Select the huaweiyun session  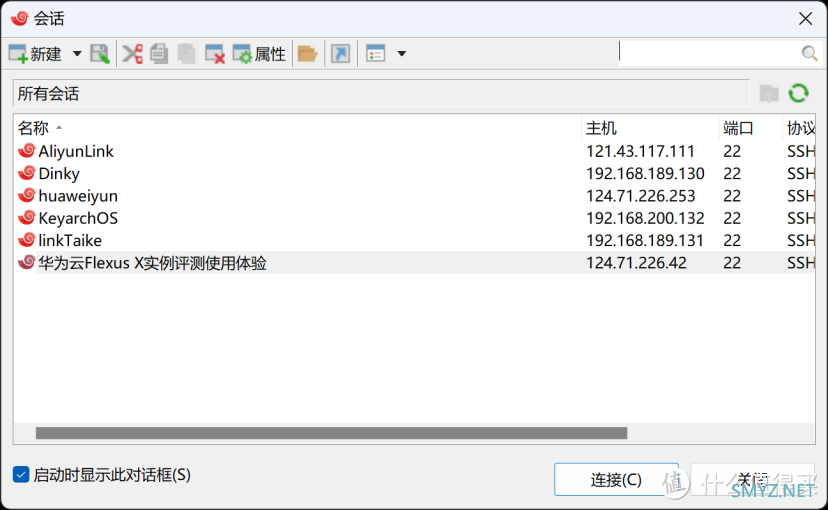pyautogui.click(x=78, y=196)
